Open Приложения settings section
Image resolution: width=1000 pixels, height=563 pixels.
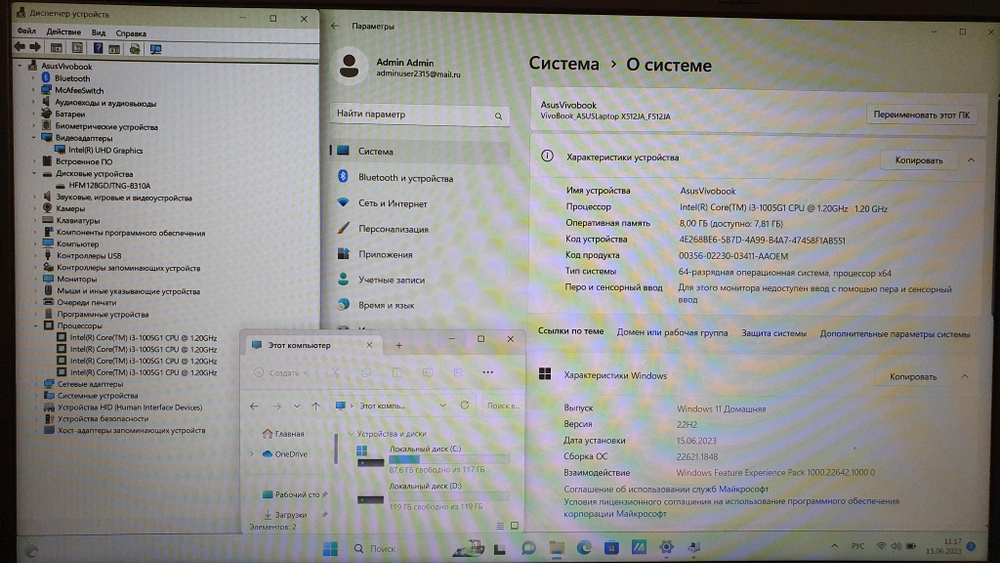385,254
